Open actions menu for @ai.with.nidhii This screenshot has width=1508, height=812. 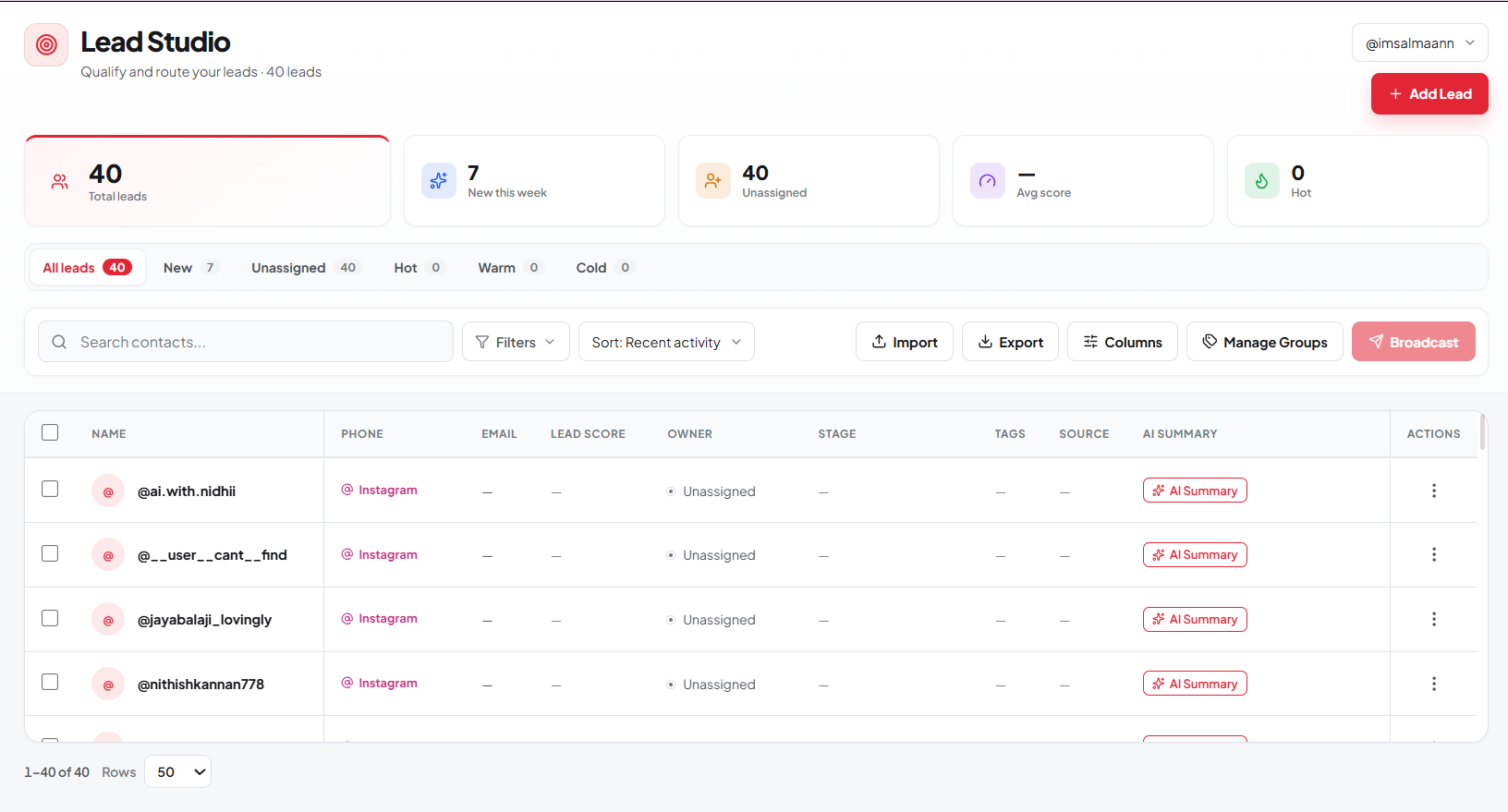point(1434,491)
